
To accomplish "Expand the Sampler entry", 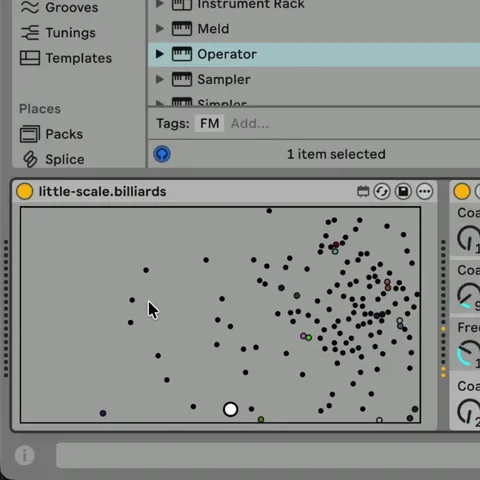I will pos(160,79).
